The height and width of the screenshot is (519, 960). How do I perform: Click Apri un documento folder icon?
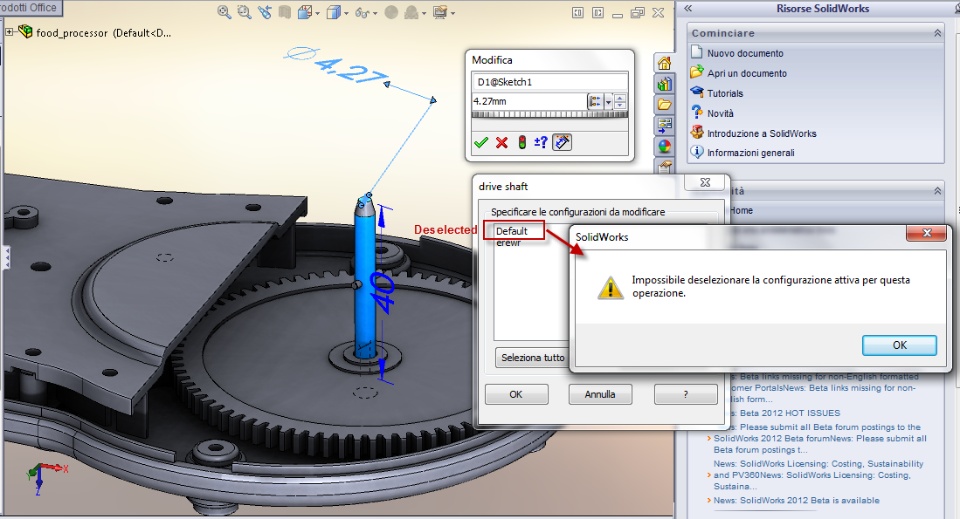tap(697, 72)
